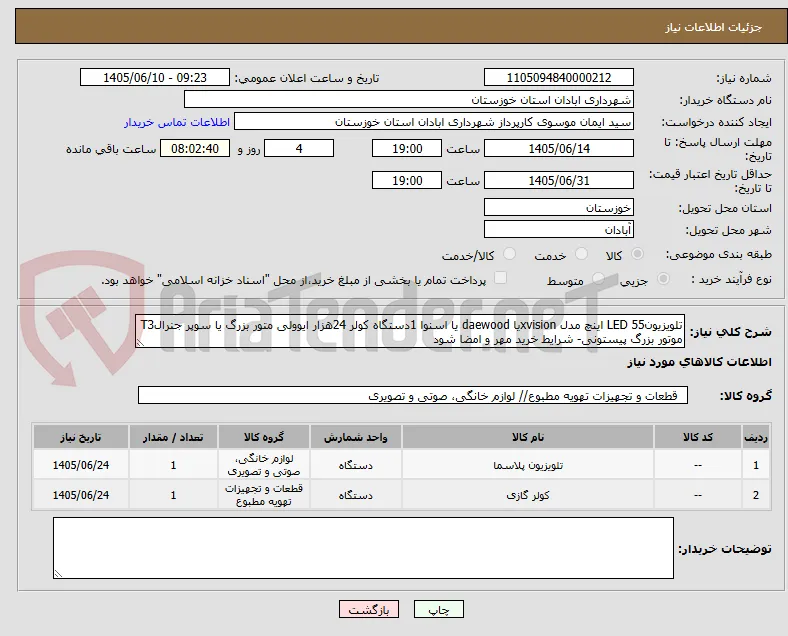788x636 pixels.
Task: Click the announcement date field 1405/06/10 - 09:23
Action: (155, 77)
